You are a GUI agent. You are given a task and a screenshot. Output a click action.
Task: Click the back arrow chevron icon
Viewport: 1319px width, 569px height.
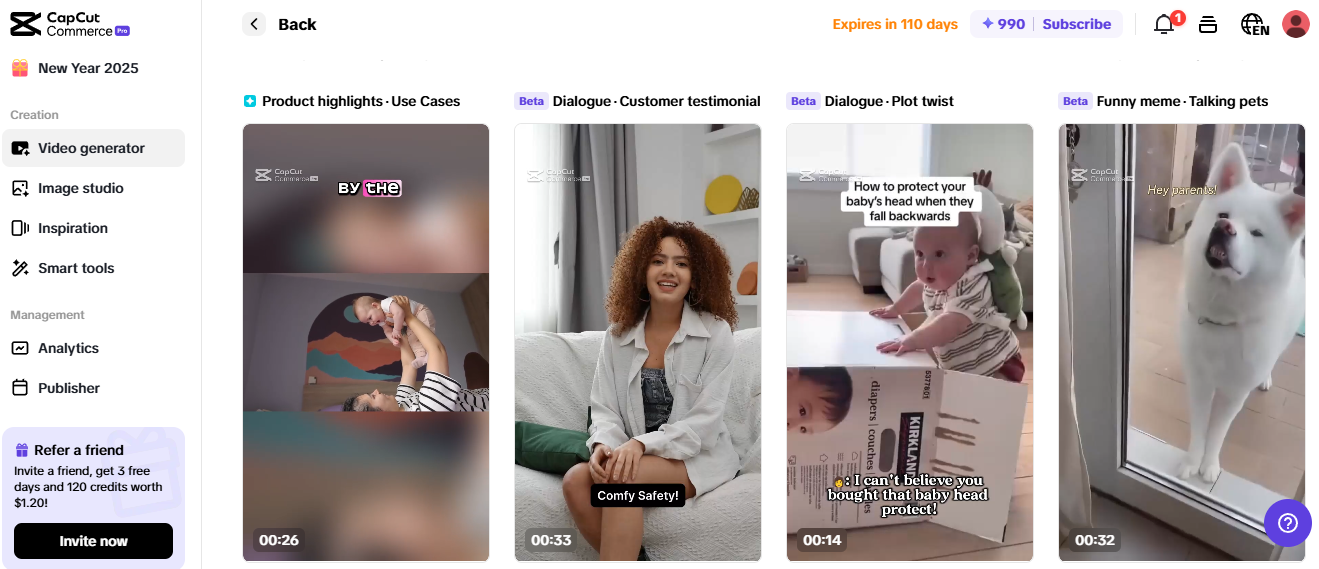pos(254,24)
